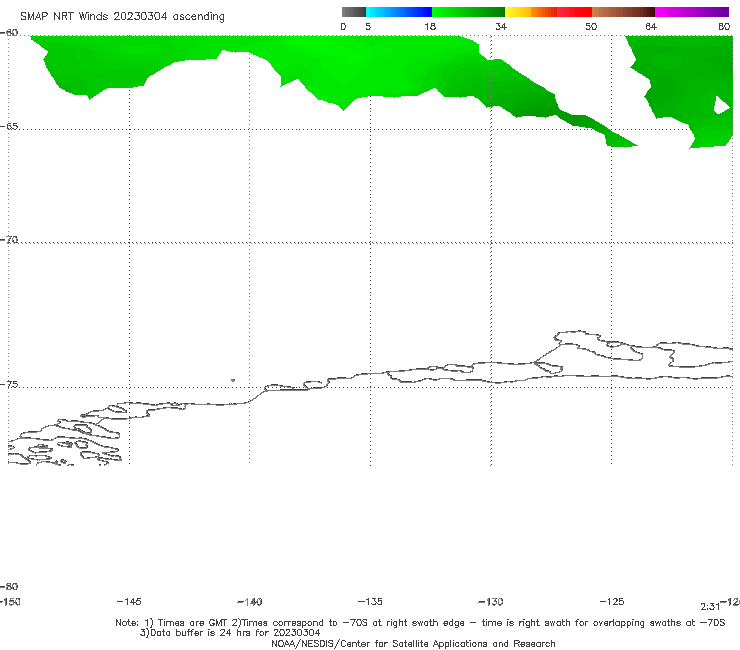Click the small dot marker near -141, -75

[x=233, y=380]
